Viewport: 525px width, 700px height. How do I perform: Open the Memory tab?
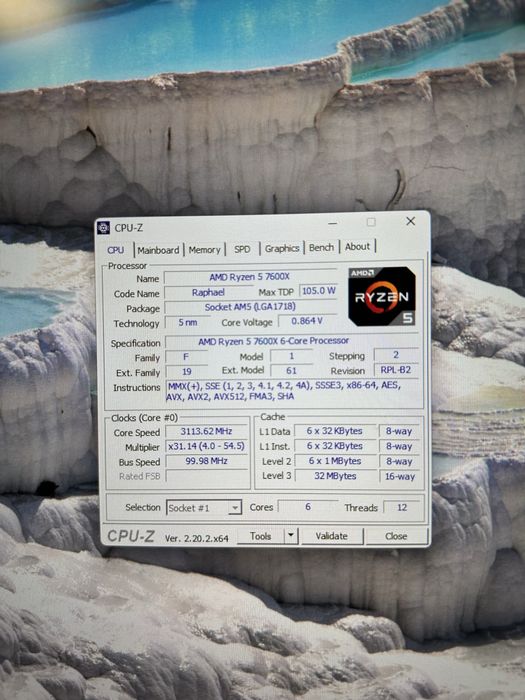[204, 250]
